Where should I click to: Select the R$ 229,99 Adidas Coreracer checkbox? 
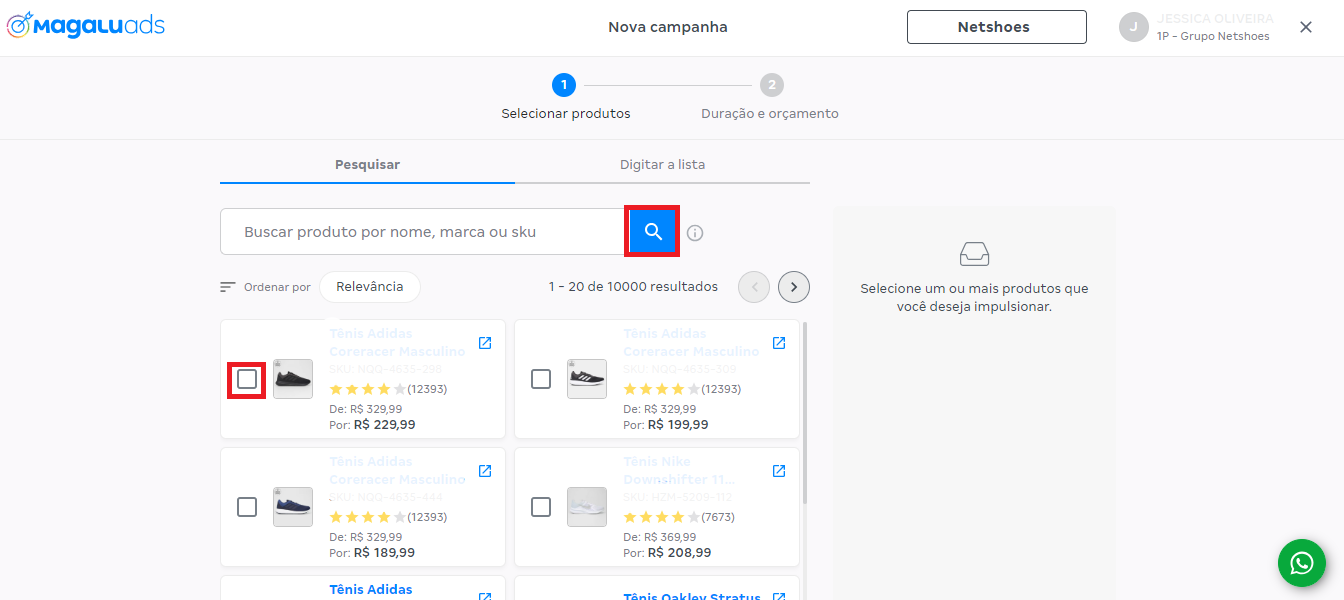[x=247, y=379]
